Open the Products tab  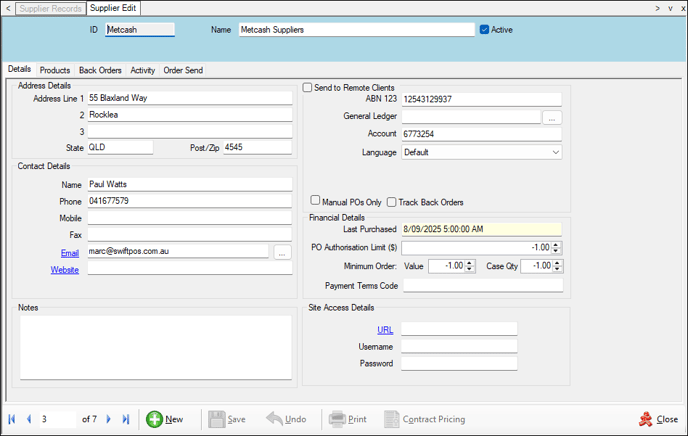(54, 71)
